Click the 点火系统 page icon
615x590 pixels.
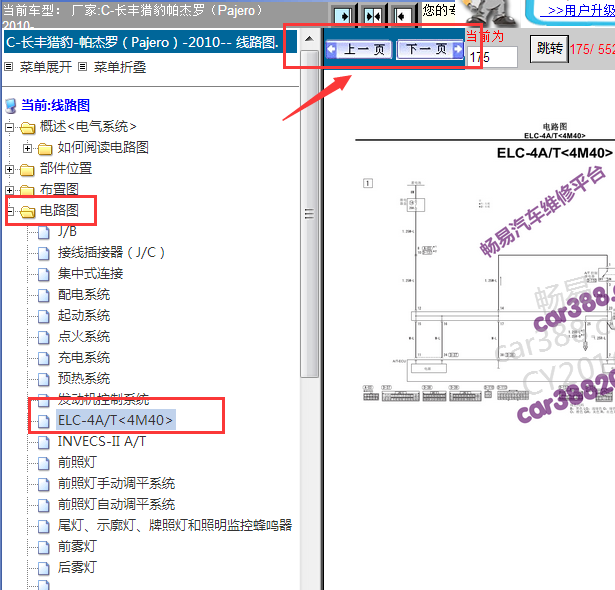coord(44,337)
